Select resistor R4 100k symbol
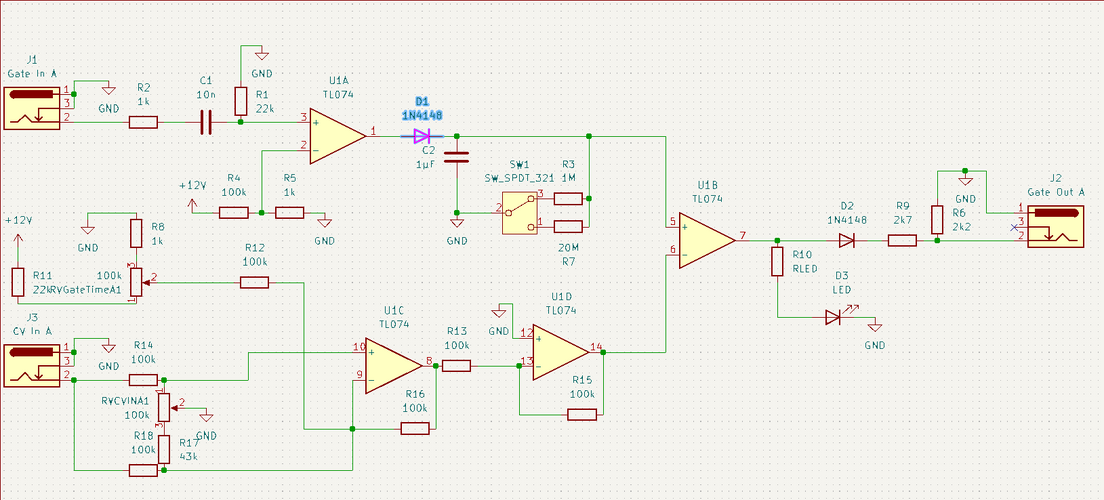1104x500 pixels. [233, 213]
